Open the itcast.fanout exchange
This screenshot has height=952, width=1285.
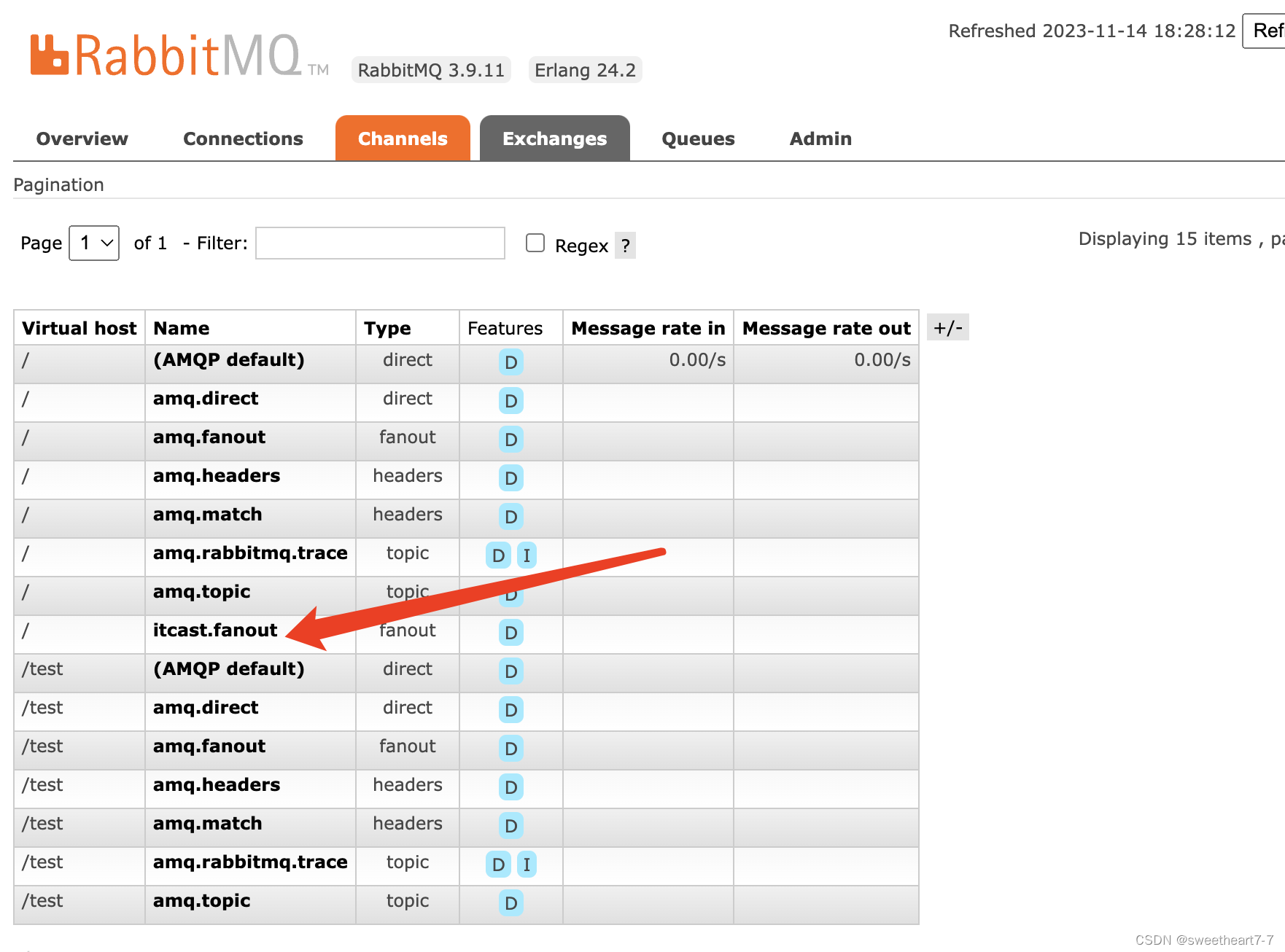click(x=215, y=631)
